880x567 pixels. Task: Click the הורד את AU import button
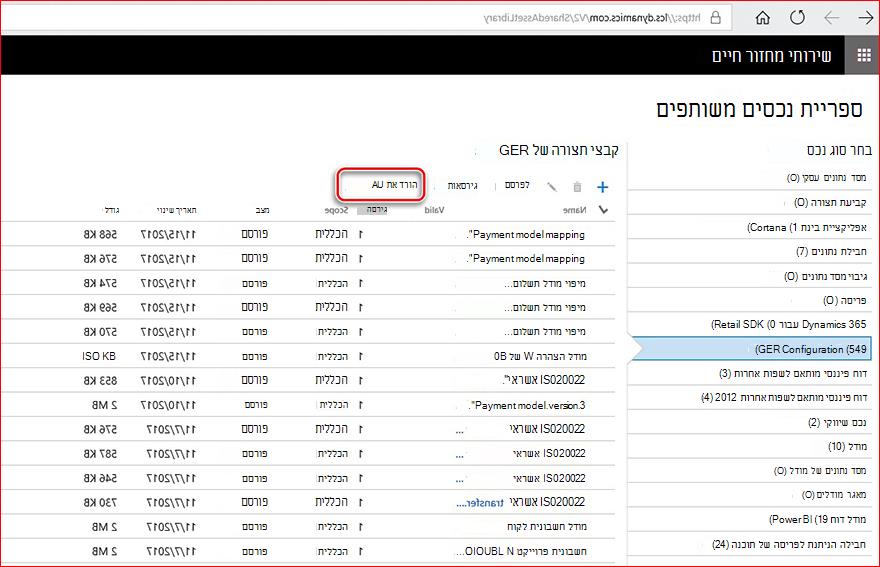[x=381, y=185]
